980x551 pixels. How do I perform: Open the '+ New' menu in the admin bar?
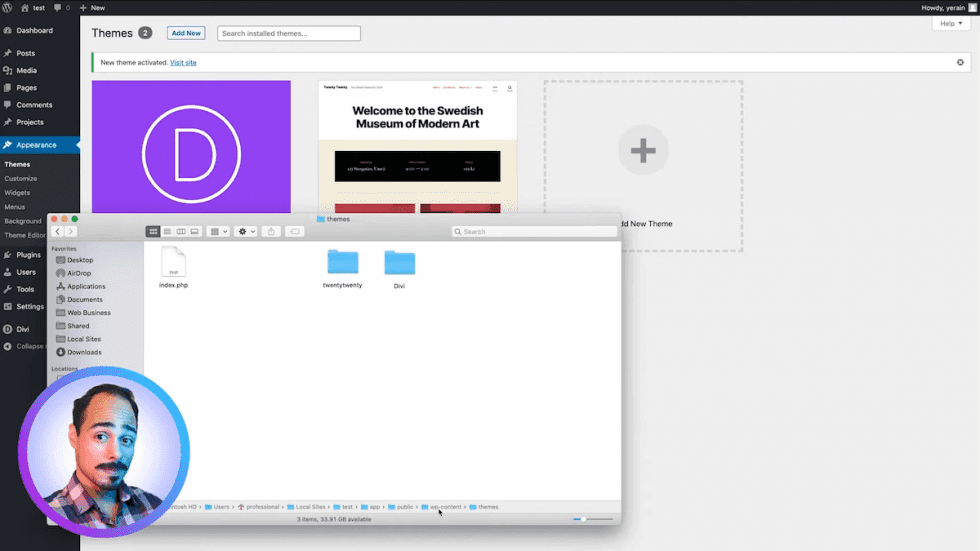[92, 7]
